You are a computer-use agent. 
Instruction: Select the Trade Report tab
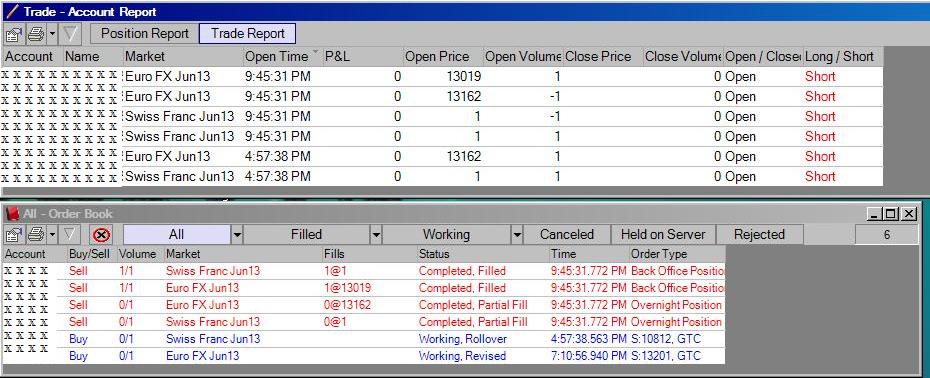point(248,34)
